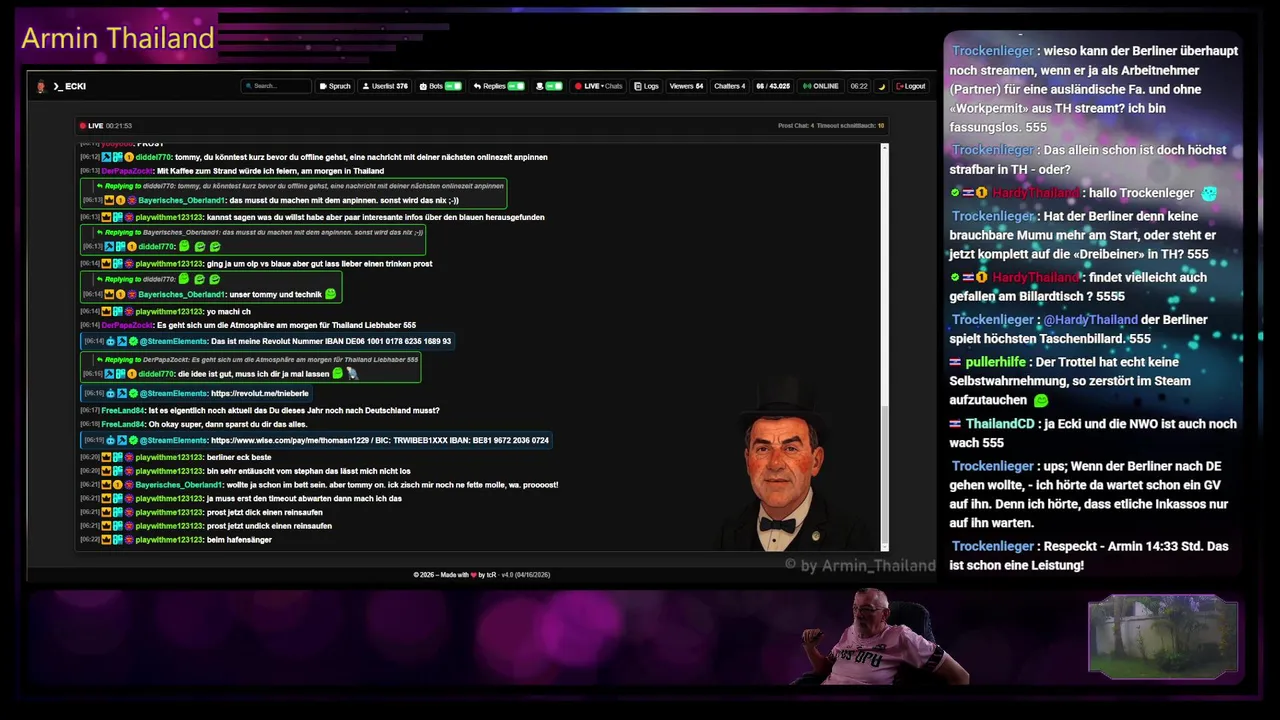The image size is (1280, 720).
Task: Click the red LIVE timer 00:21:53
Action: tap(106, 126)
